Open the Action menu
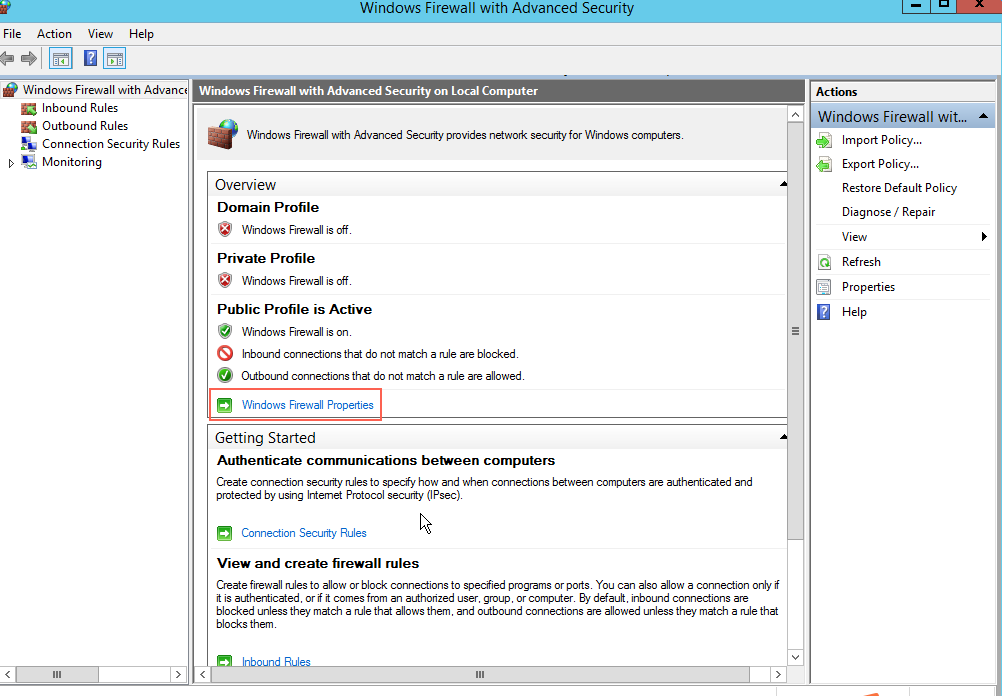This screenshot has width=1002, height=696. pos(54,34)
